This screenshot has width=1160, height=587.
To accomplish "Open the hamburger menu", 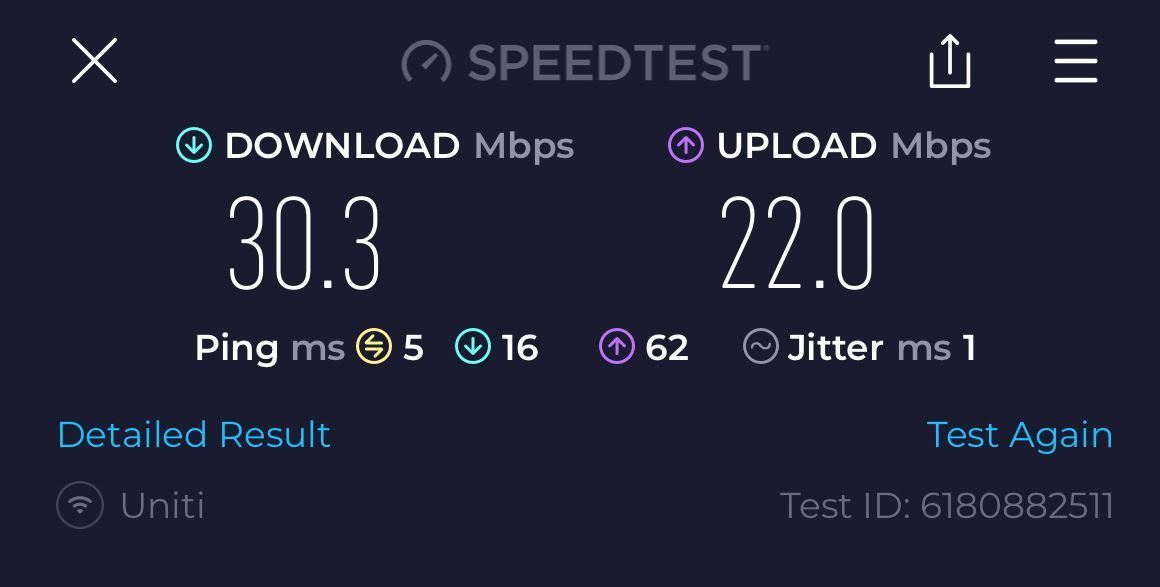I will 1076,61.
